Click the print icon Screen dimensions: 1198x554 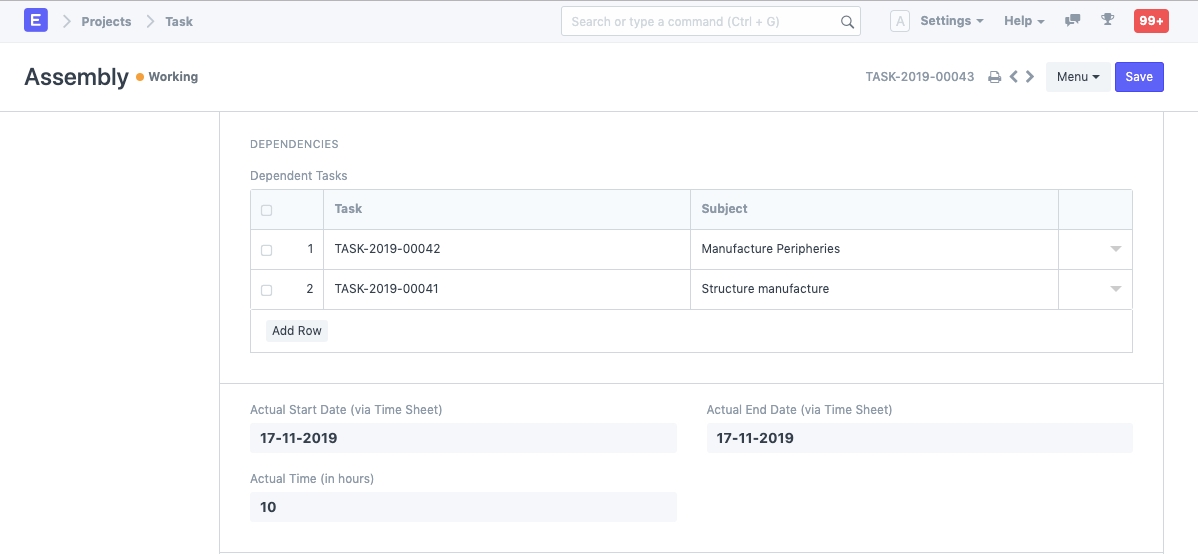[994, 77]
